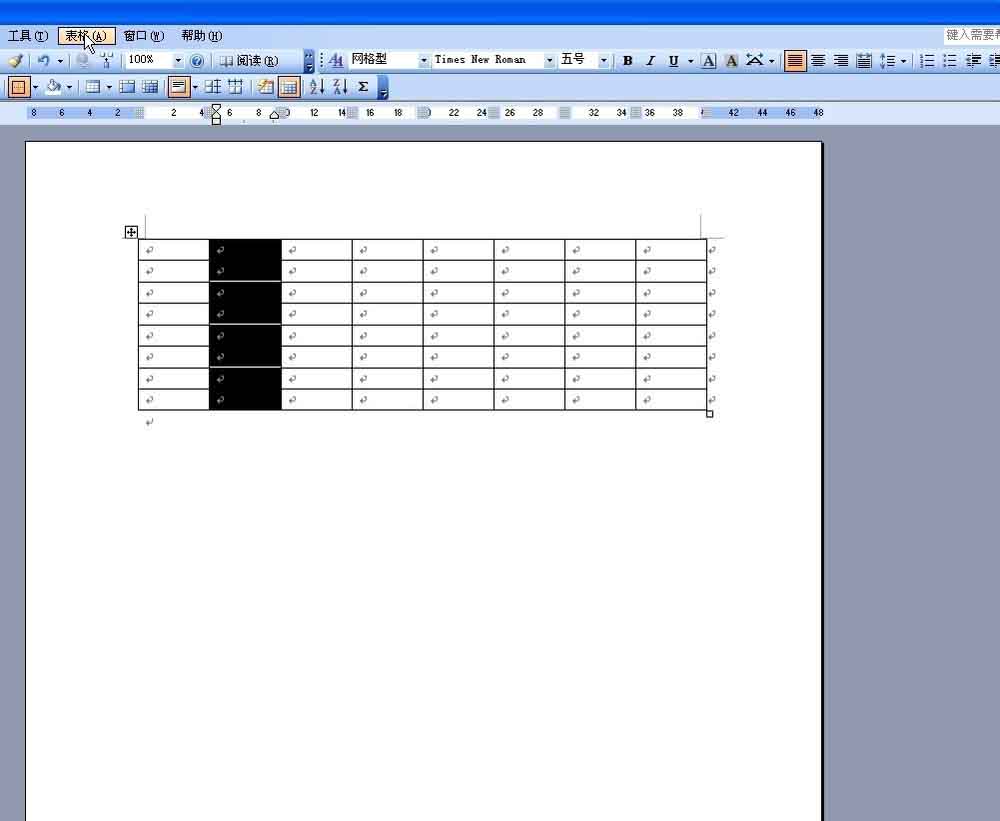Click the first-line indent marker on ruler
Screen dimensions: 1000x821
[x=216, y=108]
